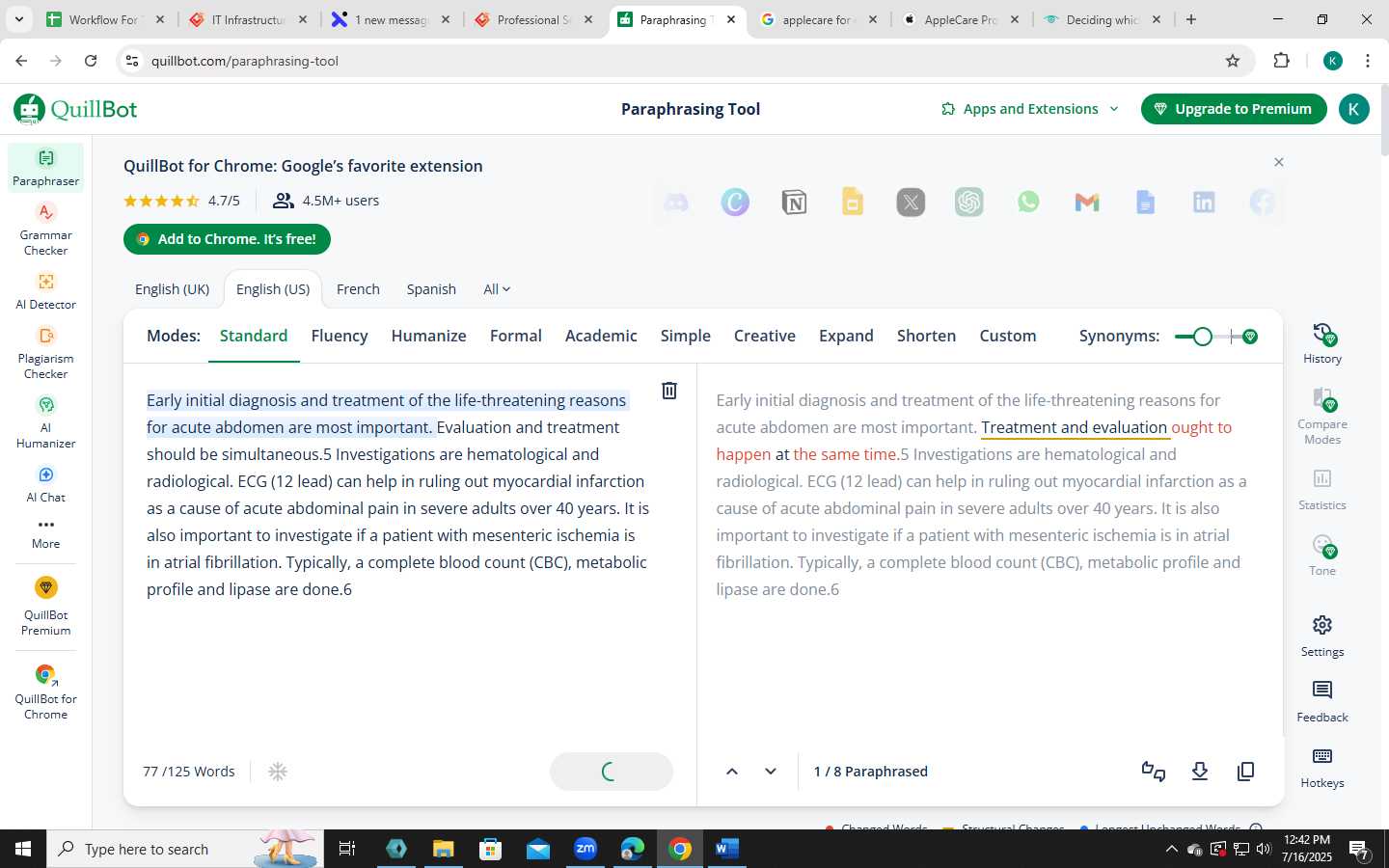Open paraphrase History panel
The height and width of the screenshot is (868, 1389).
[1322, 343]
